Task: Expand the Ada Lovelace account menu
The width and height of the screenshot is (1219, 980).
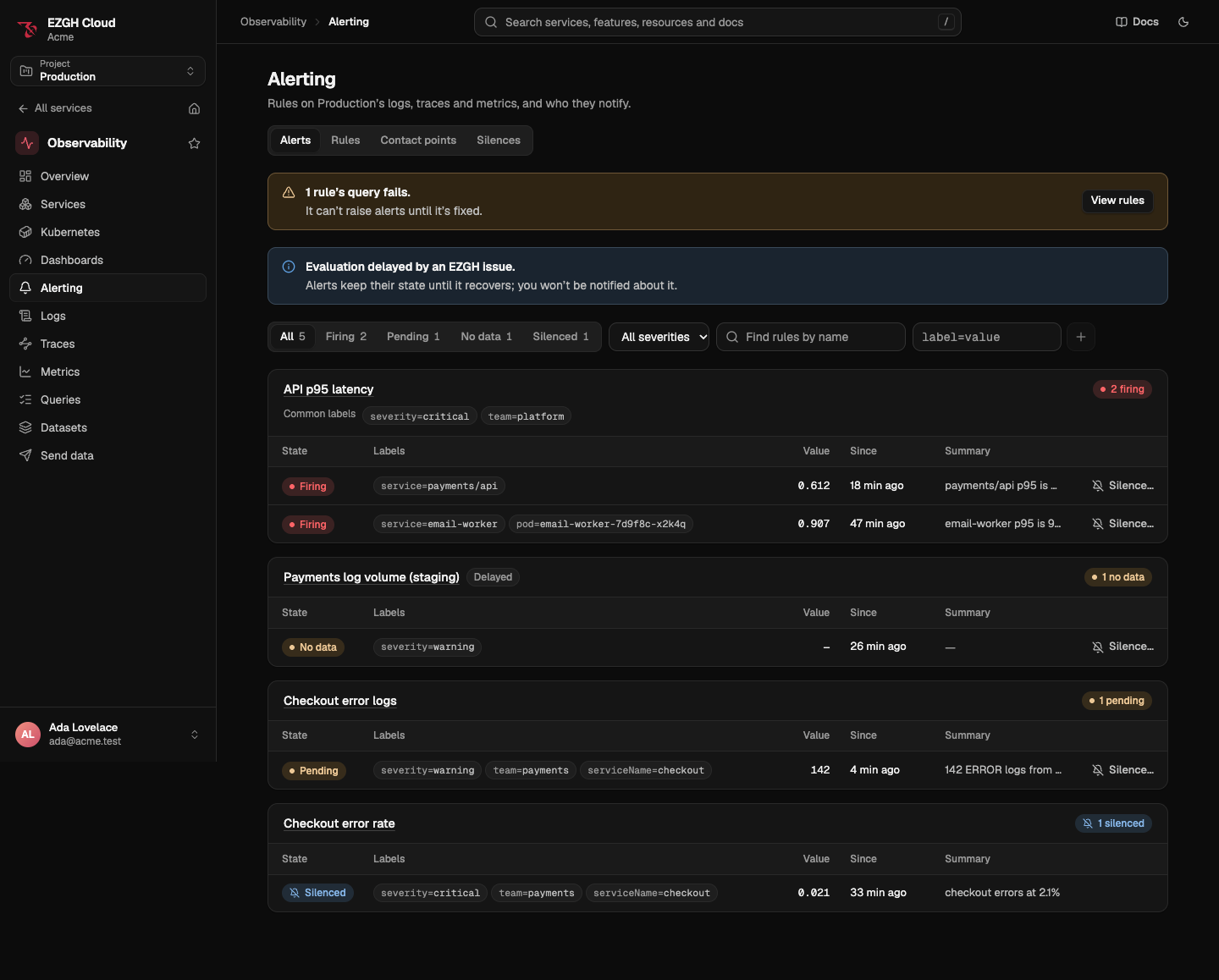Action: click(x=108, y=735)
